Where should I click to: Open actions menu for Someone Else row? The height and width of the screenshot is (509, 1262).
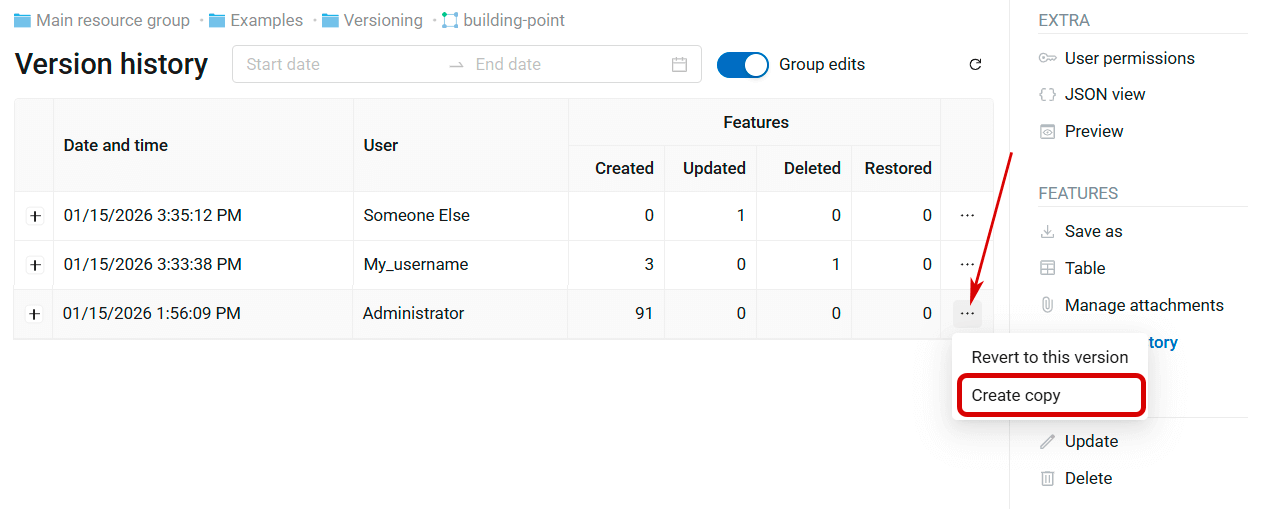pos(967,216)
